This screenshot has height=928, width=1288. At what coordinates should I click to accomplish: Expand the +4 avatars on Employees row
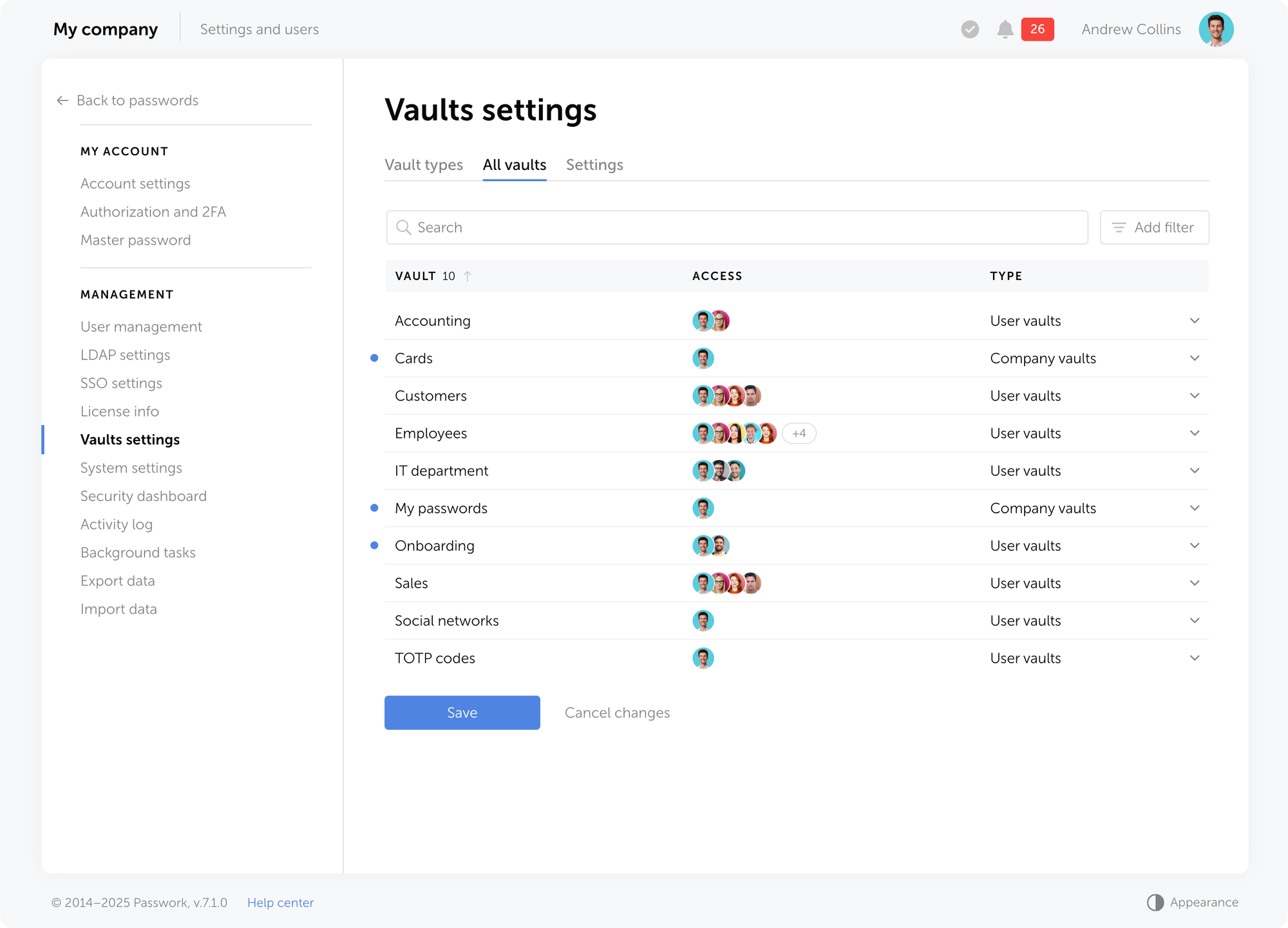click(x=799, y=433)
